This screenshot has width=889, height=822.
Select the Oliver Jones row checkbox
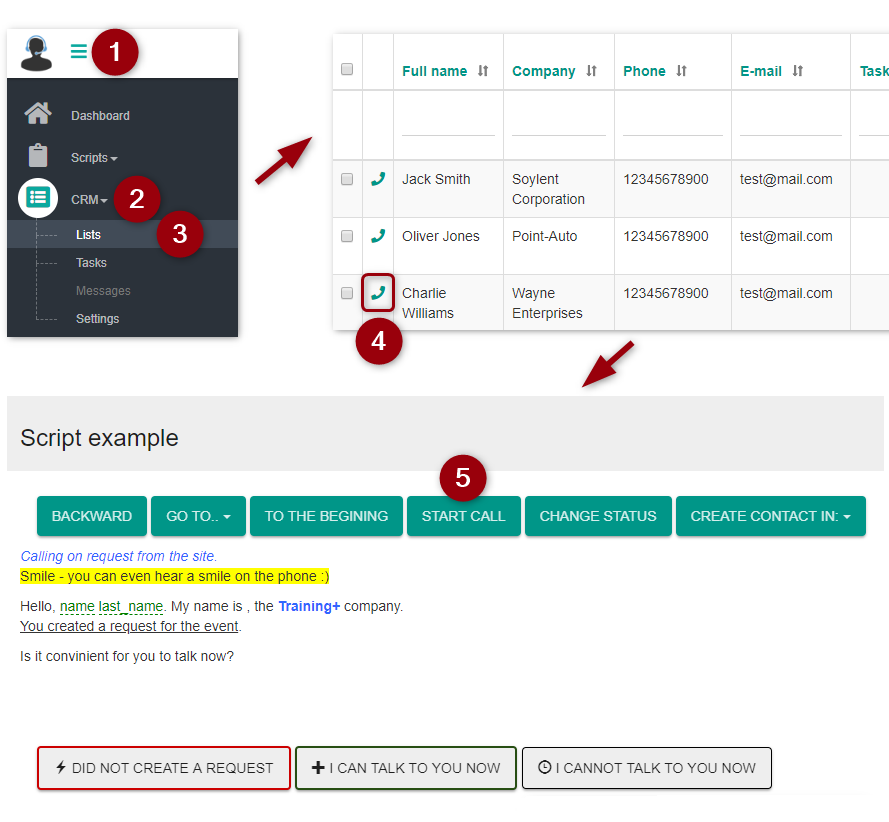click(347, 236)
